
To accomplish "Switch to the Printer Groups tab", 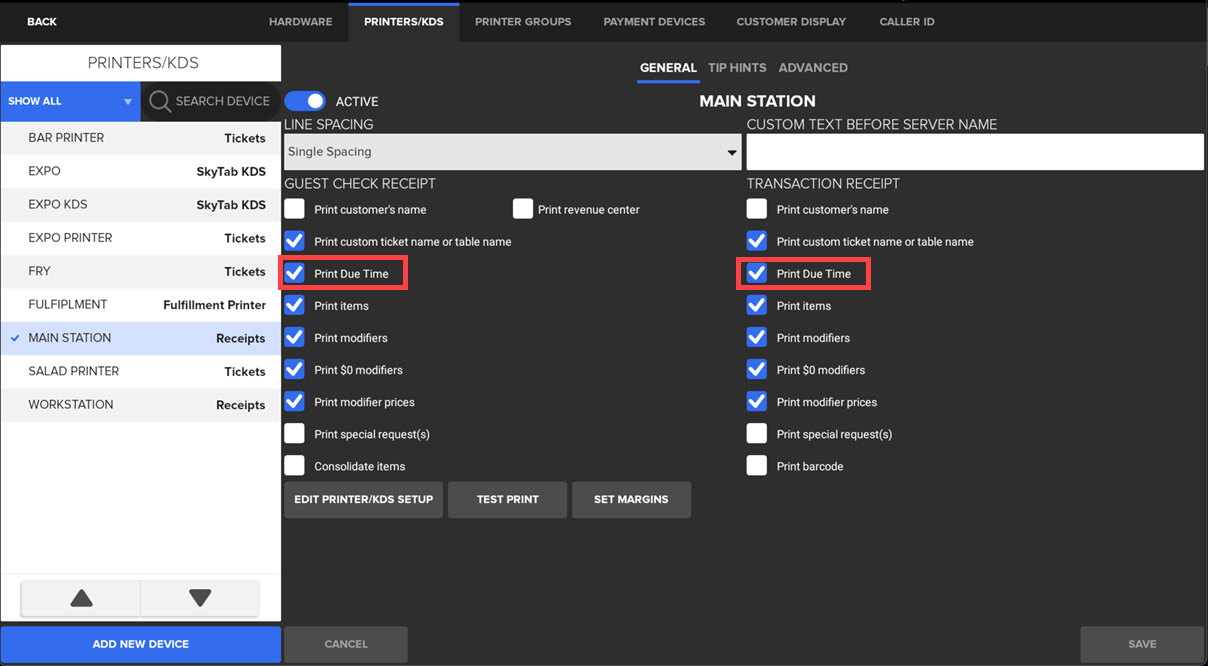I will (523, 21).
